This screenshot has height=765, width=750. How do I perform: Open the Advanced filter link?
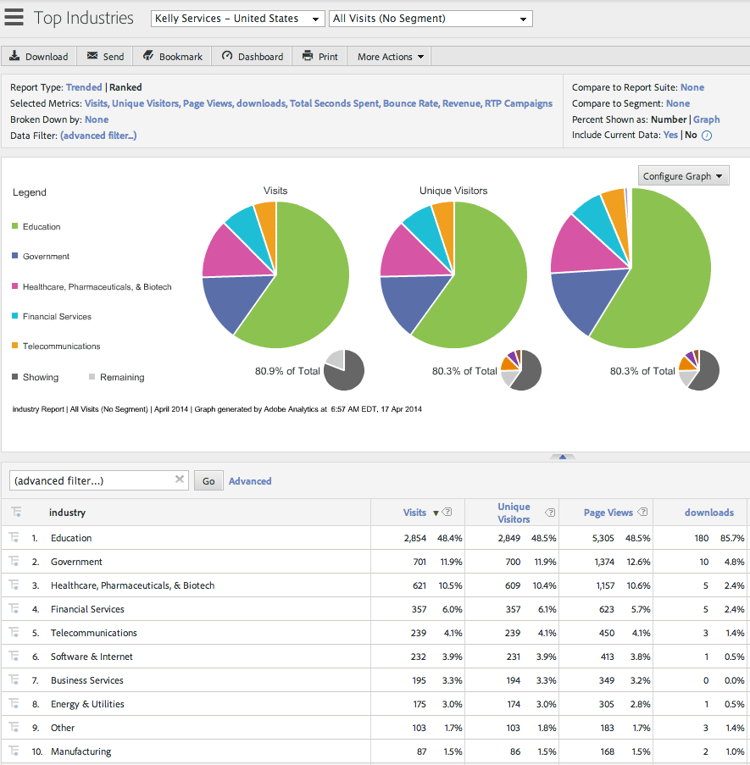[250, 481]
